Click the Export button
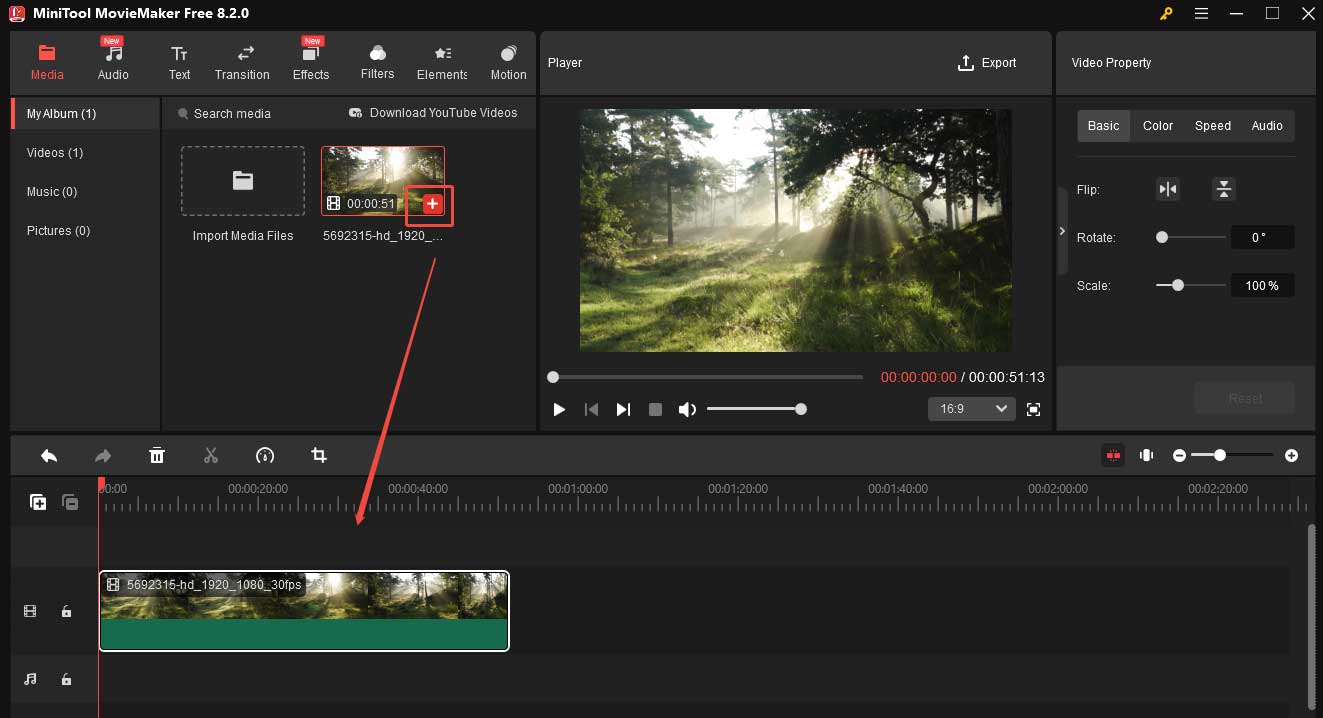The height and width of the screenshot is (718, 1323). pyautogui.click(x=987, y=63)
